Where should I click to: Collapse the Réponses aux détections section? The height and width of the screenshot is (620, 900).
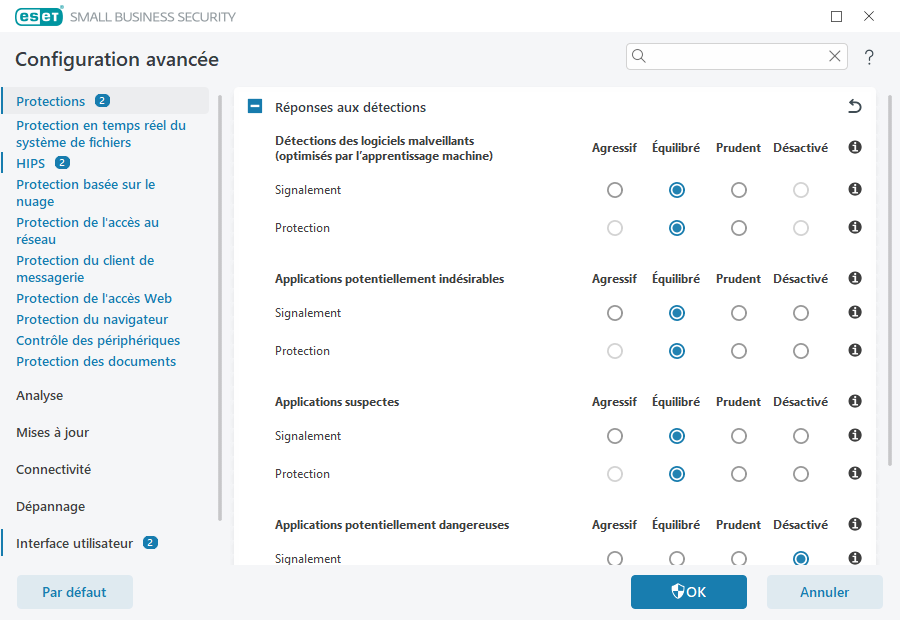pos(255,107)
